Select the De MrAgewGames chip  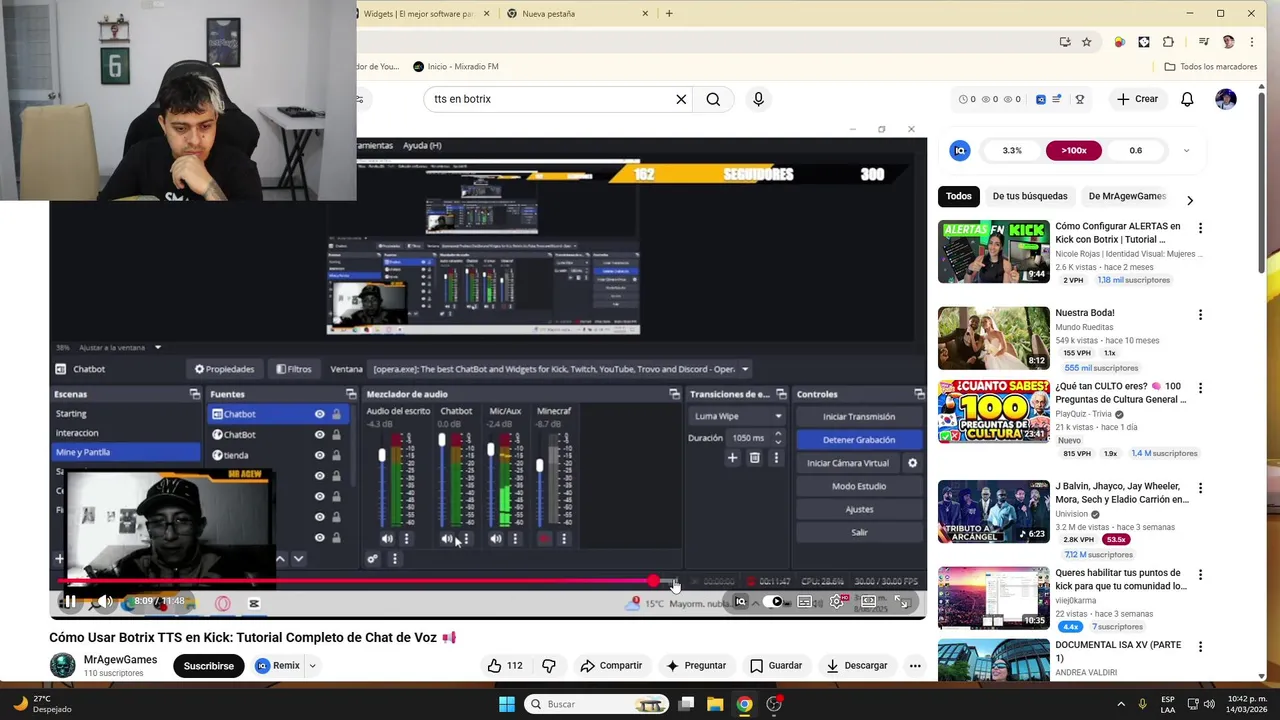(1127, 196)
